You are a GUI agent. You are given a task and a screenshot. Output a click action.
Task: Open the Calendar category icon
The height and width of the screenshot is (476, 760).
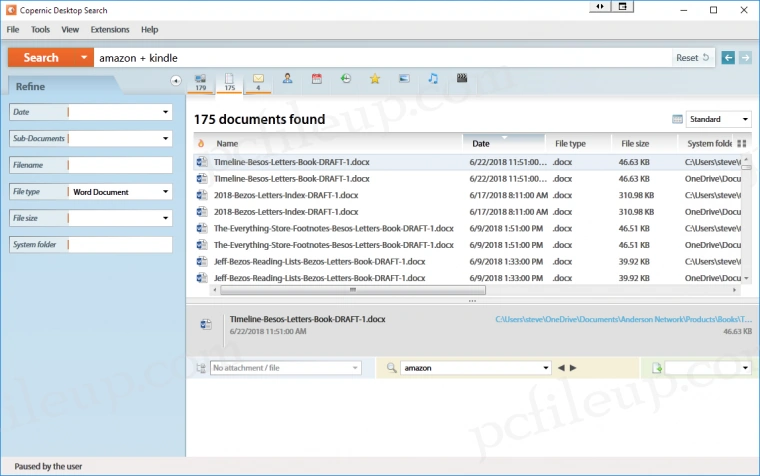pos(317,79)
